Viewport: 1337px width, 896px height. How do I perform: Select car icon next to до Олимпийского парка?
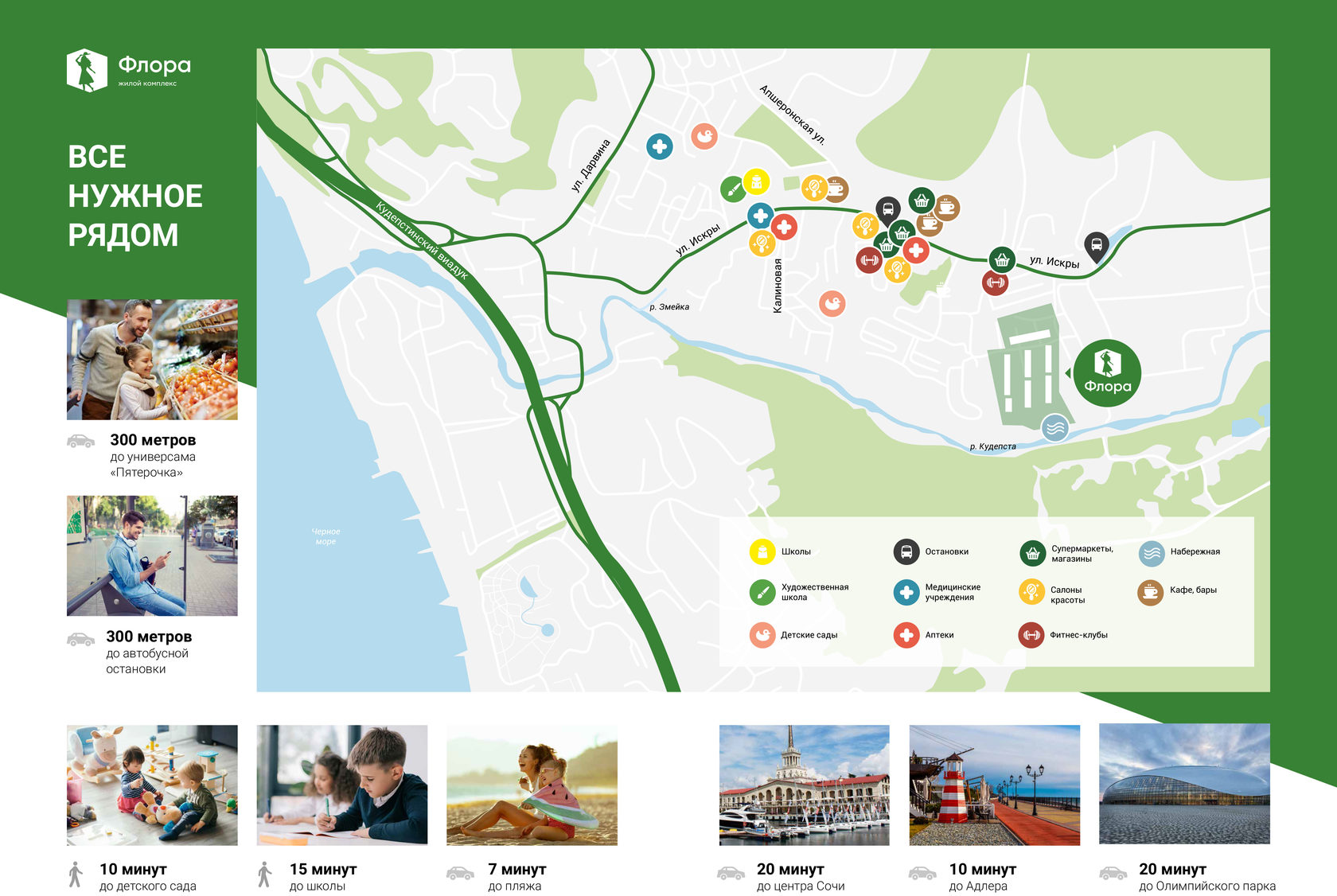(x=1113, y=874)
